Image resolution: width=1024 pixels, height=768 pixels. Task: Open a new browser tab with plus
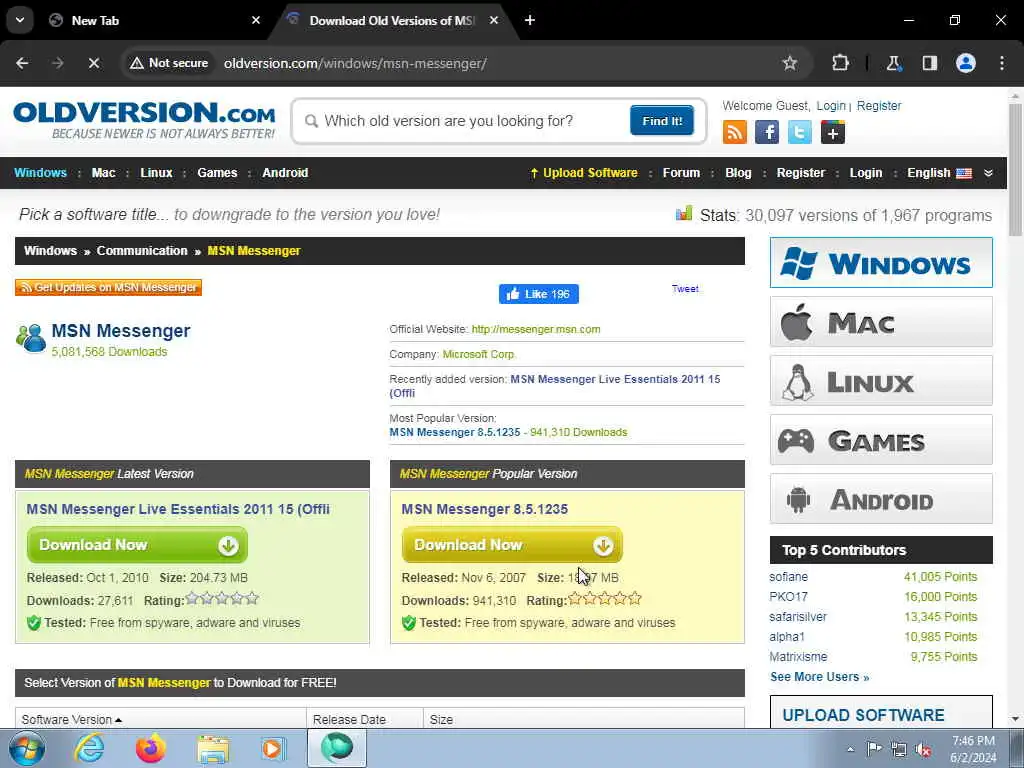(530, 20)
